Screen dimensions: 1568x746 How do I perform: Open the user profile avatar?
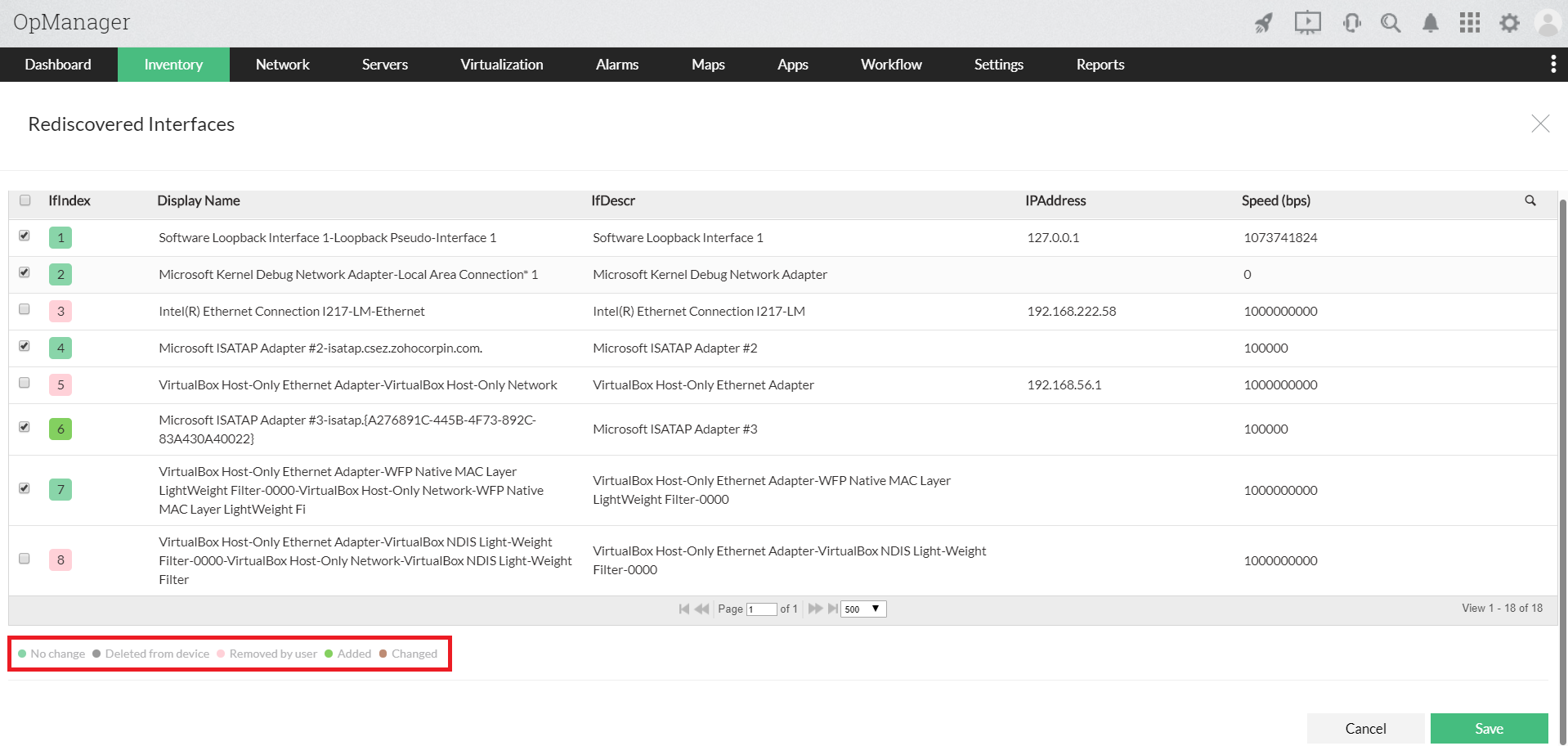click(x=1548, y=23)
